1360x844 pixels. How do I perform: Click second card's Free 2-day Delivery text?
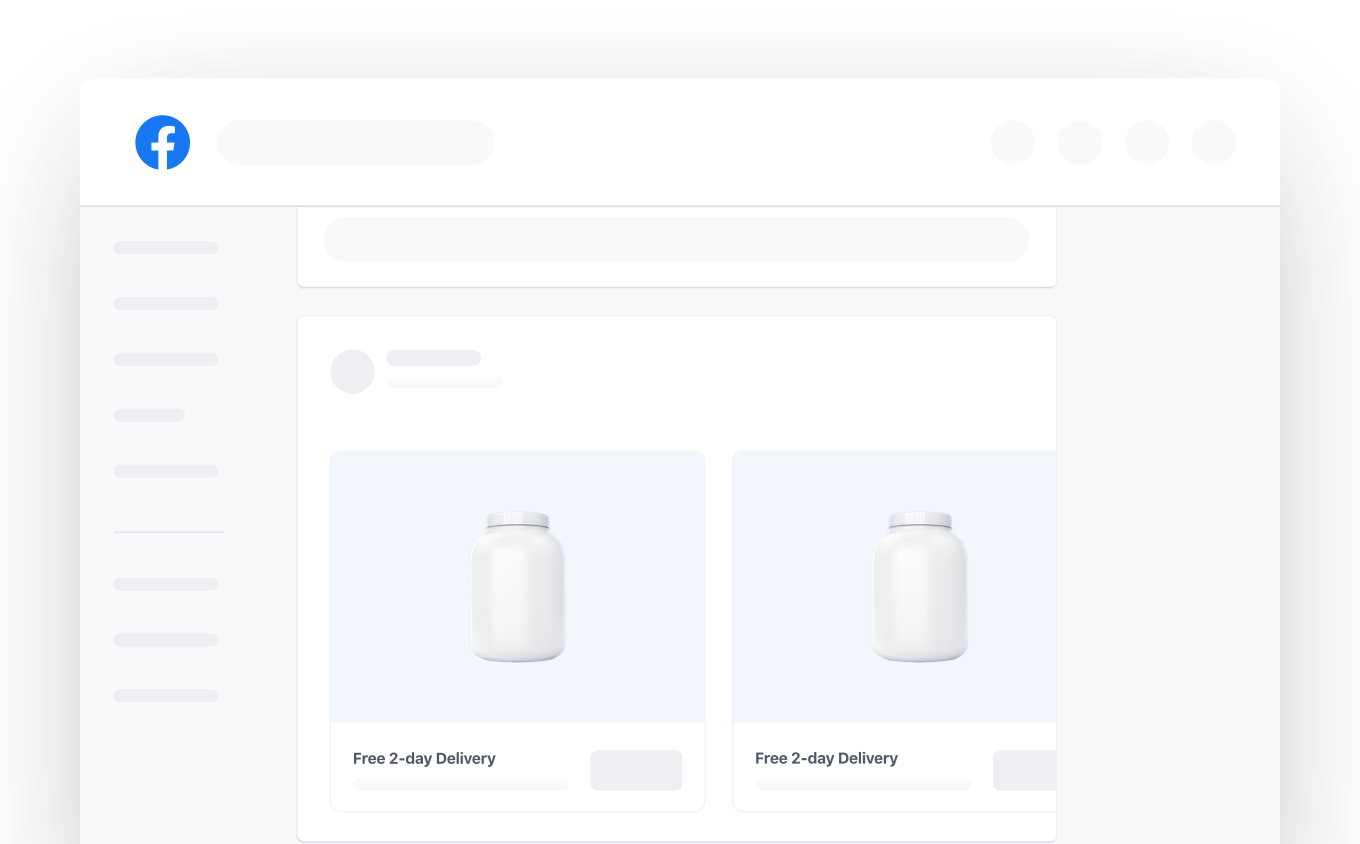(x=826, y=758)
